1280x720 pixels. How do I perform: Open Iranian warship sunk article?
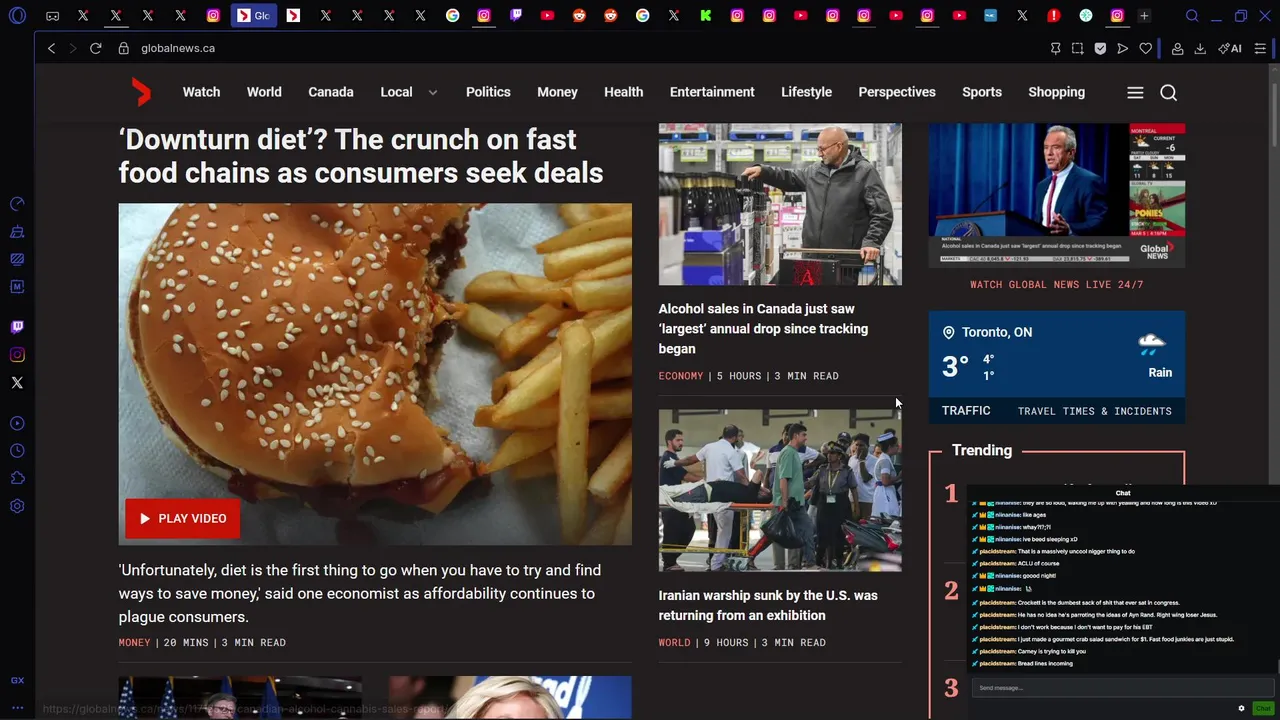point(768,605)
